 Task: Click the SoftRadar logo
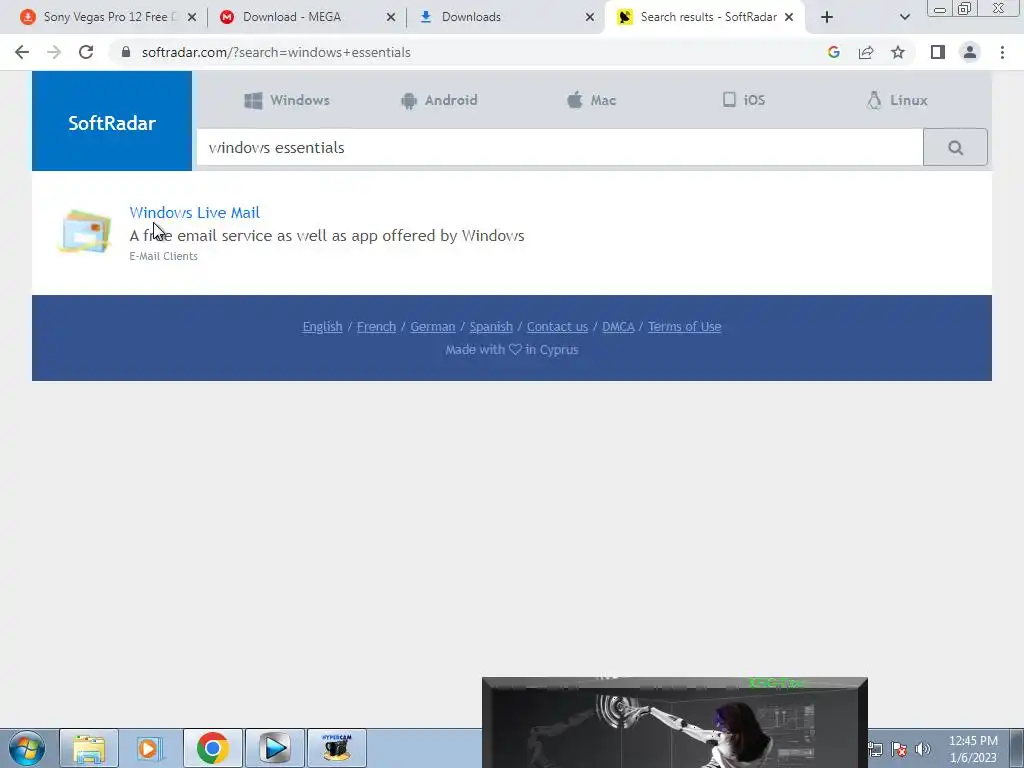coord(112,122)
